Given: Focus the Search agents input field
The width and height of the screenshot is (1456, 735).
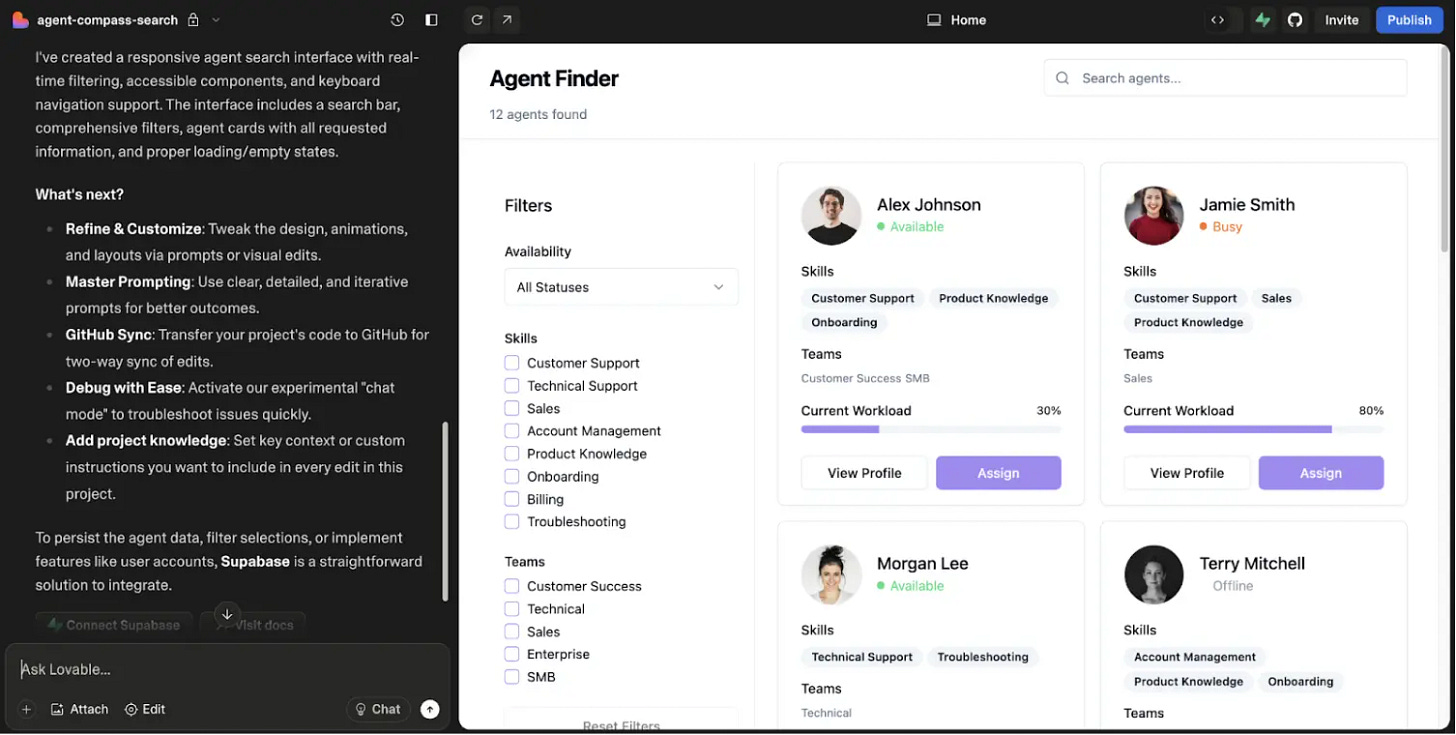Looking at the screenshot, I should pos(1225,78).
